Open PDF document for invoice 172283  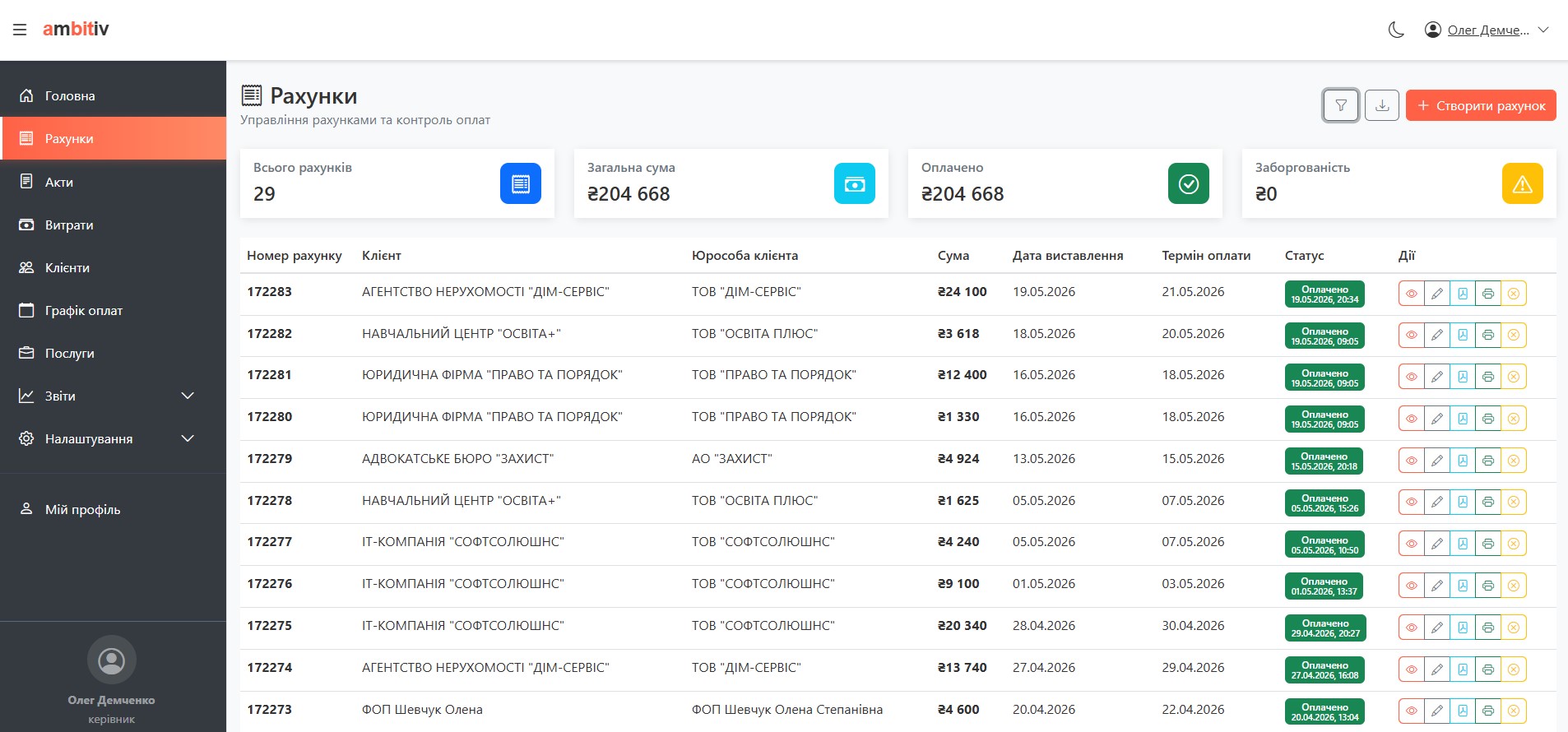click(x=1463, y=294)
